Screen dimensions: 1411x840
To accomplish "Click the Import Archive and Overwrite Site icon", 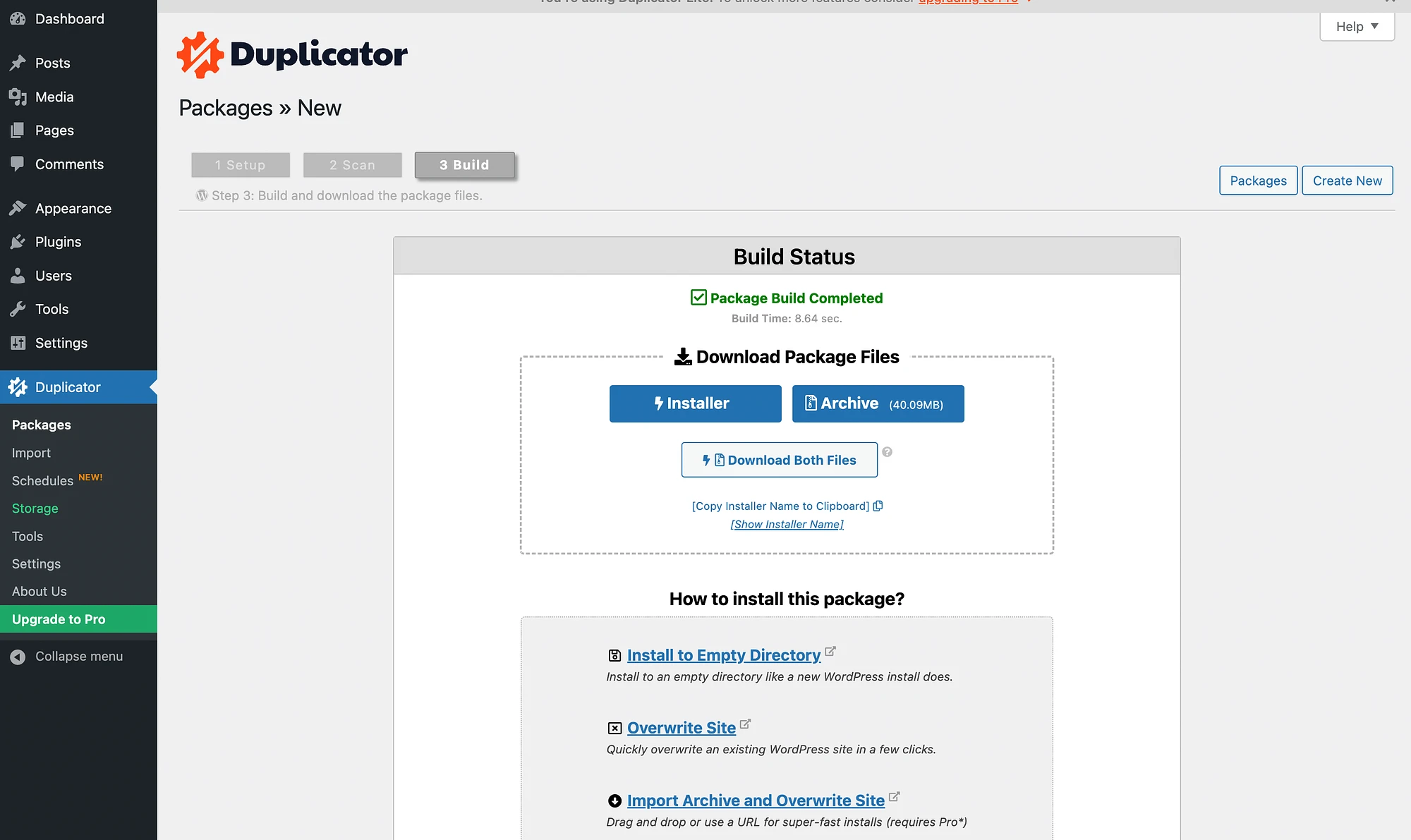I will [x=614, y=799].
